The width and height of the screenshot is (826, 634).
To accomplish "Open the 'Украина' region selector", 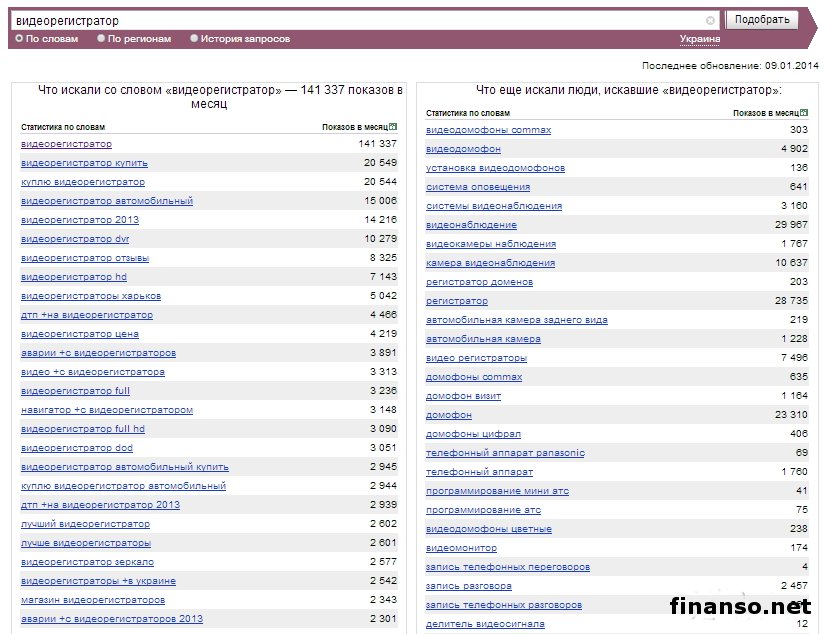I will [699, 39].
